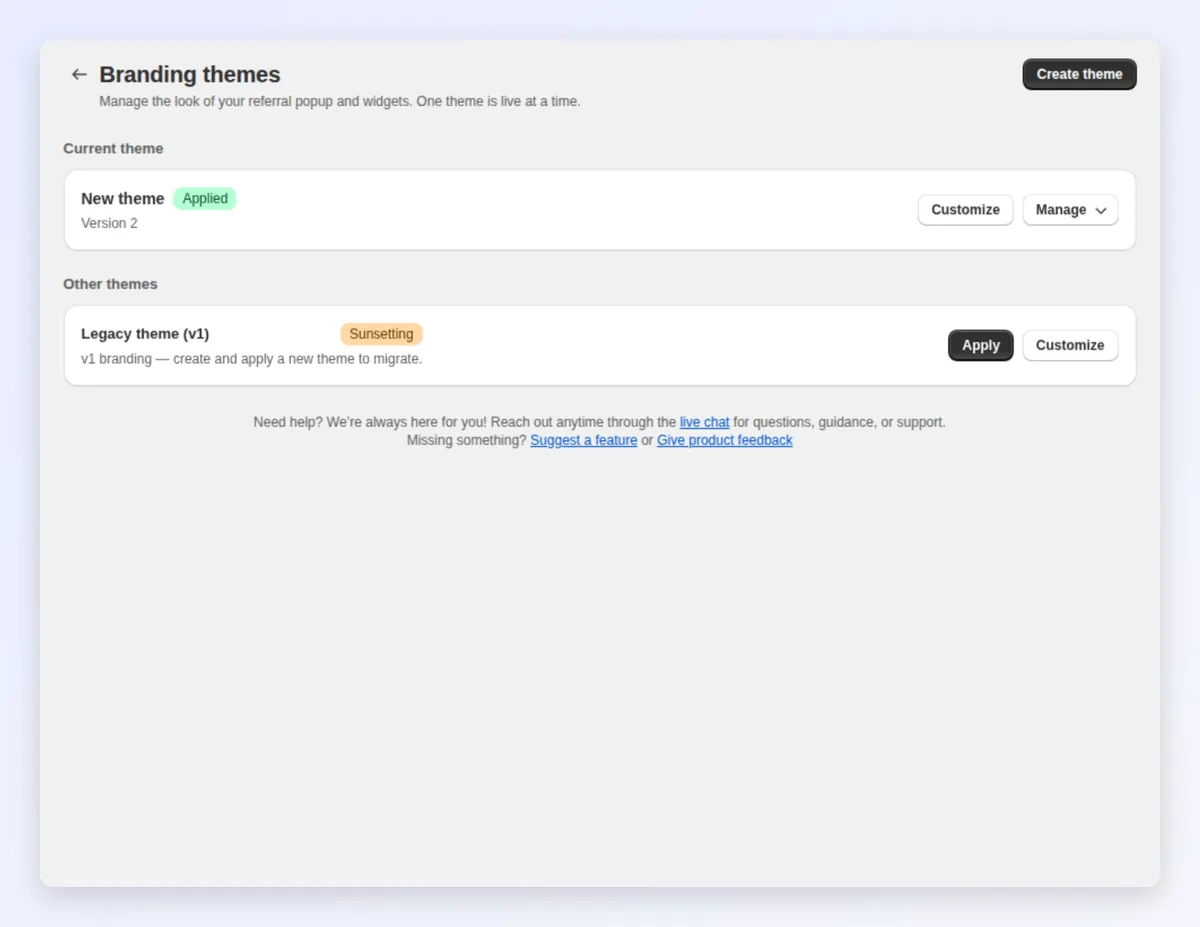1200x927 pixels.
Task: Follow the Suggest a feature link
Action: point(583,440)
